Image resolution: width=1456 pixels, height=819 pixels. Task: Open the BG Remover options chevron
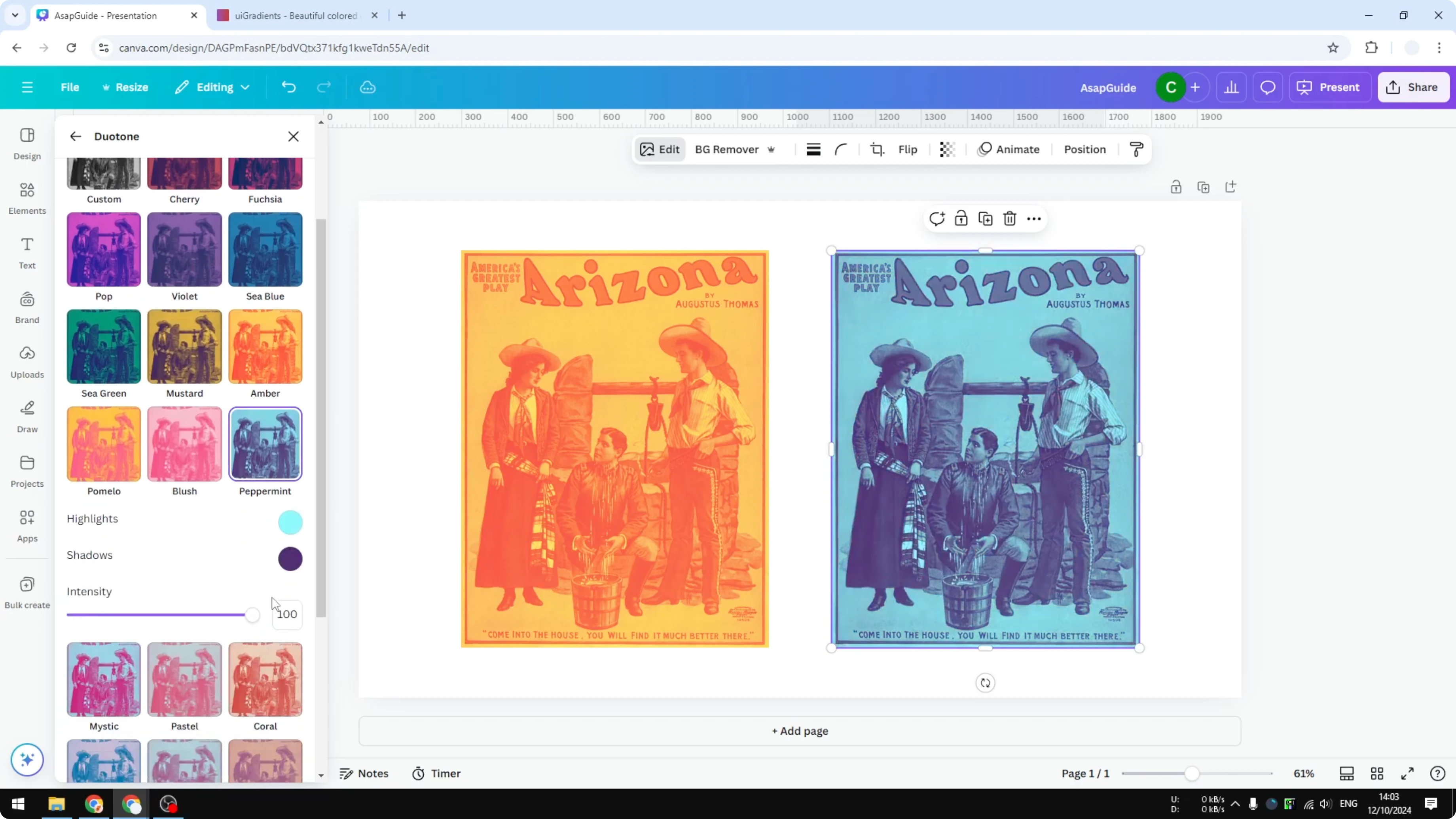[x=772, y=149]
